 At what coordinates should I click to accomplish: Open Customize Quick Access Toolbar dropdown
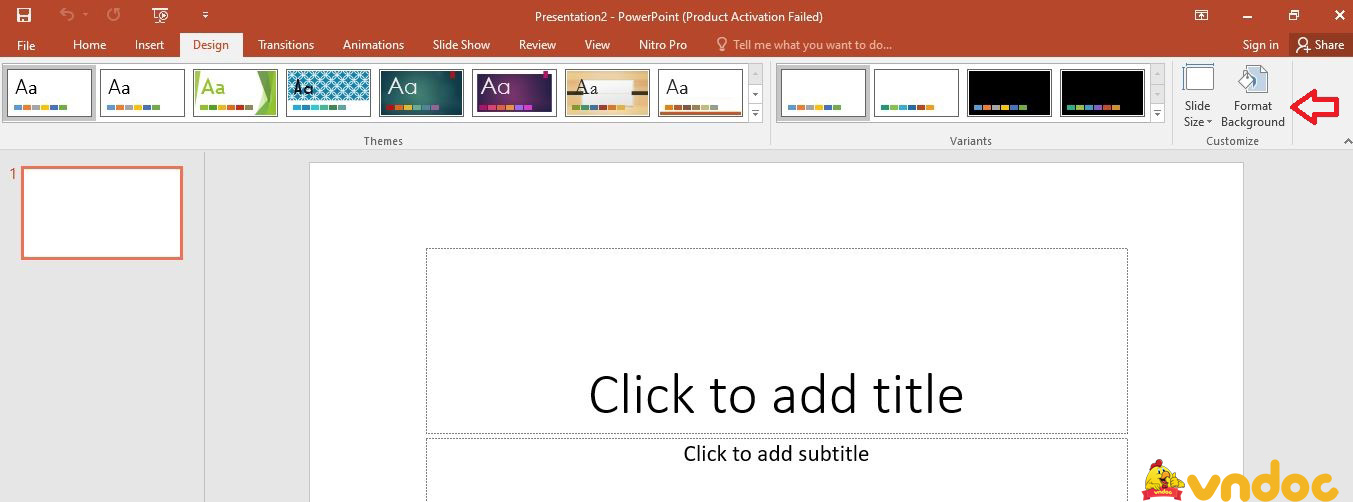(x=205, y=15)
